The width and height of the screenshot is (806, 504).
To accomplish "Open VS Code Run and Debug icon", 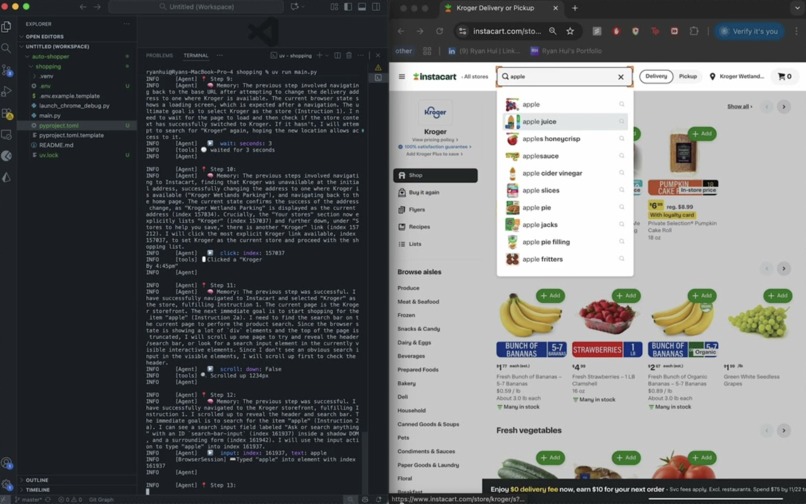I will 7,92.
